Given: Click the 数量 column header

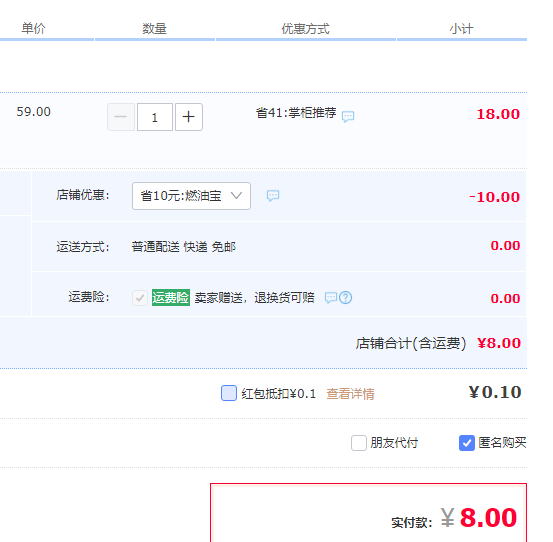Looking at the screenshot, I should (x=154, y=29).
